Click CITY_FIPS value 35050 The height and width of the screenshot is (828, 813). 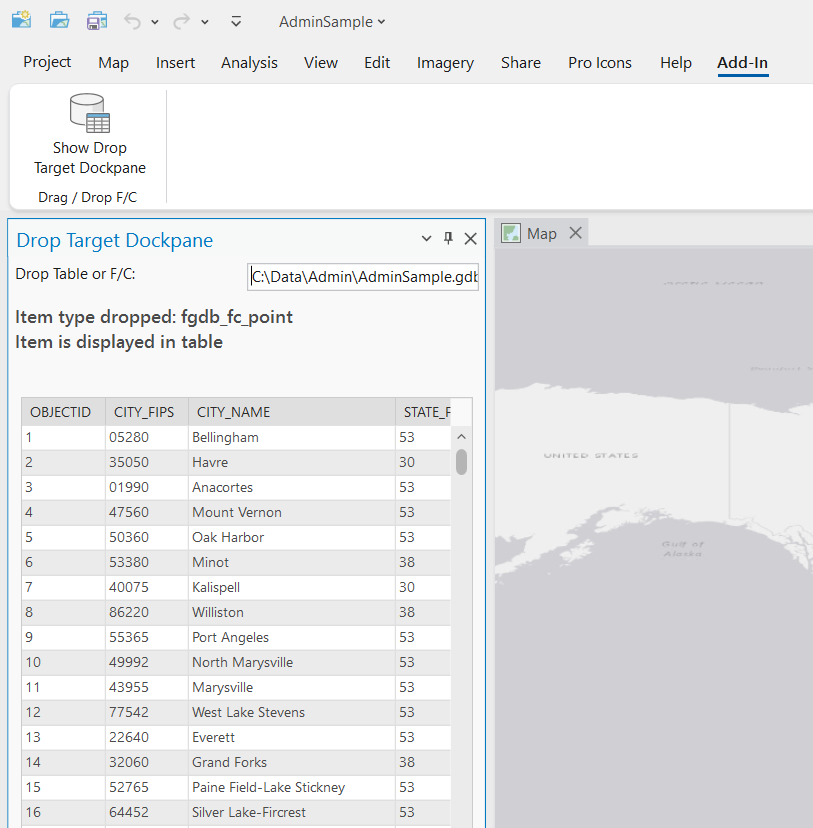[147, 462]
